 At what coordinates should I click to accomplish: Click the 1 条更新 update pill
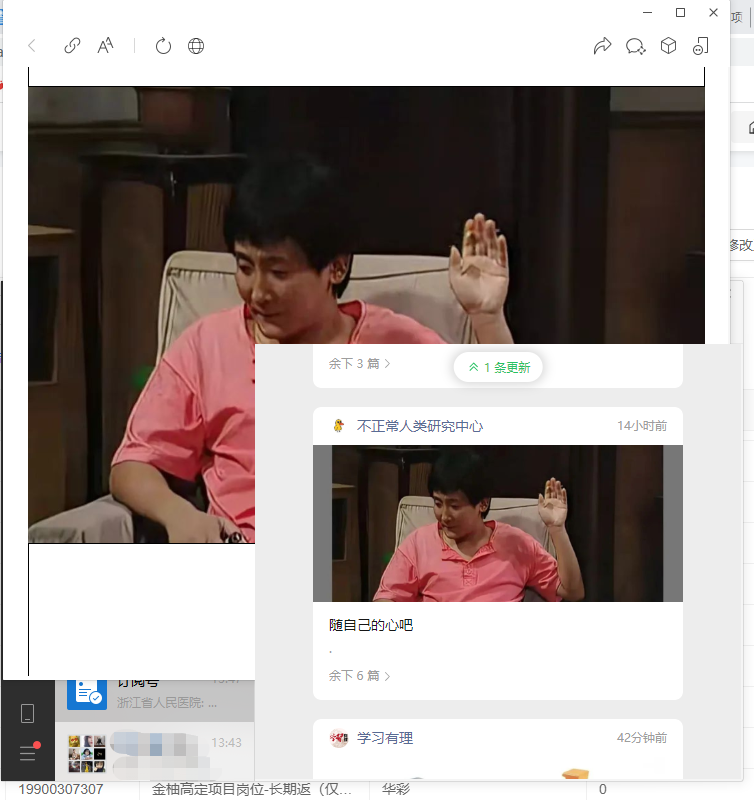(498, 367)
